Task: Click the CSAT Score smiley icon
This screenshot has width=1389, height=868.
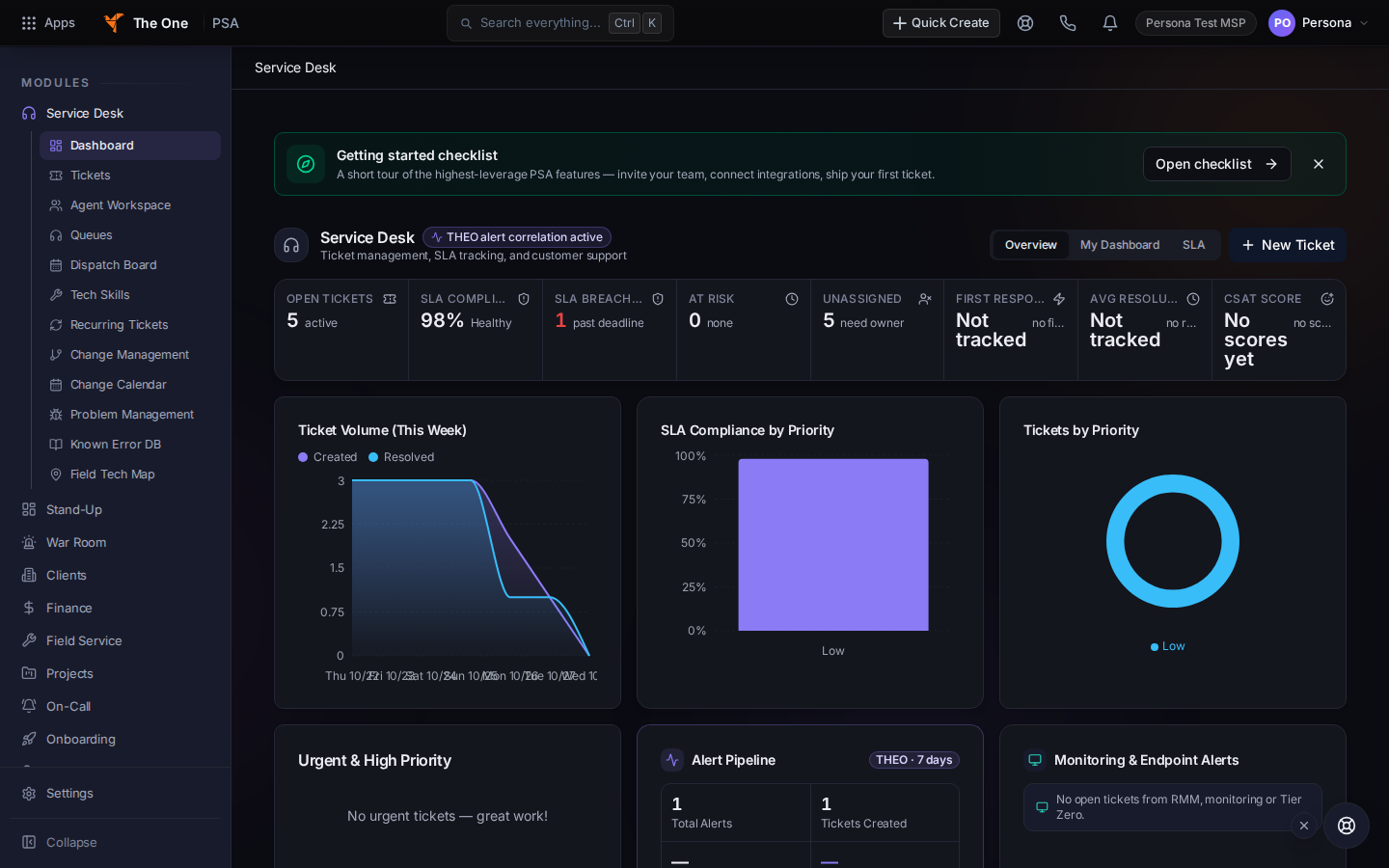Action: click(1327, 299)
